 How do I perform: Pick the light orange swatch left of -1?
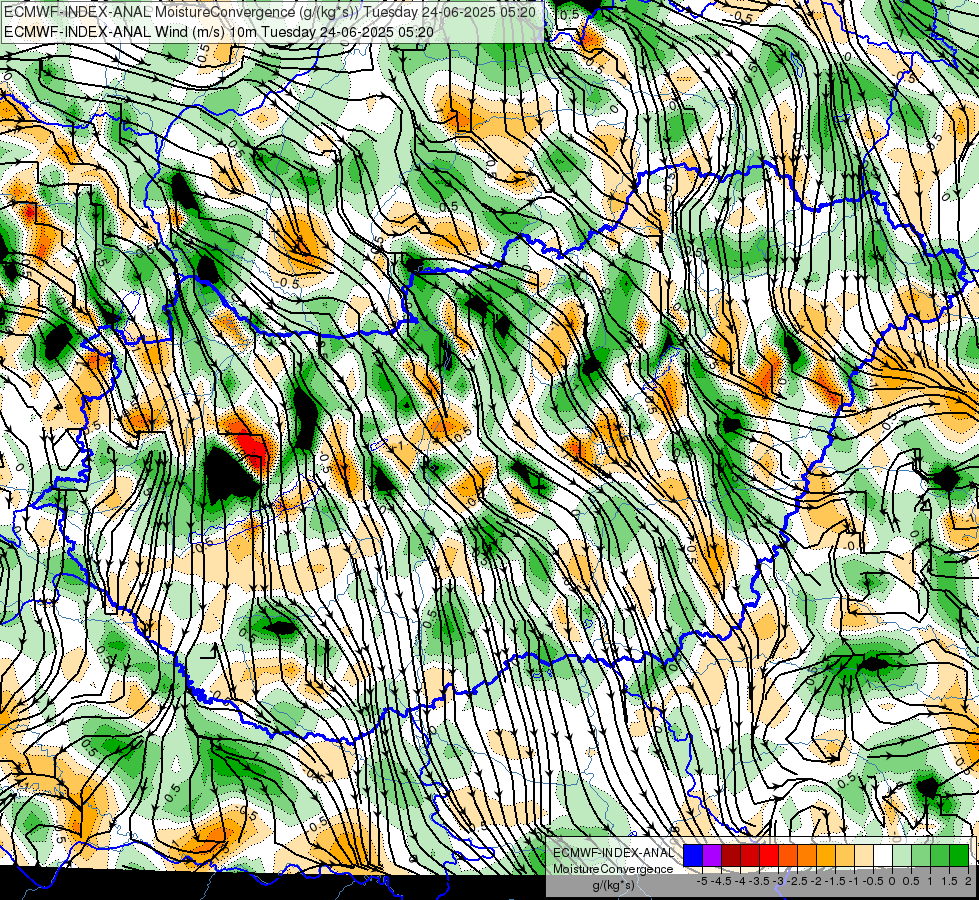(x=845, y=856)
